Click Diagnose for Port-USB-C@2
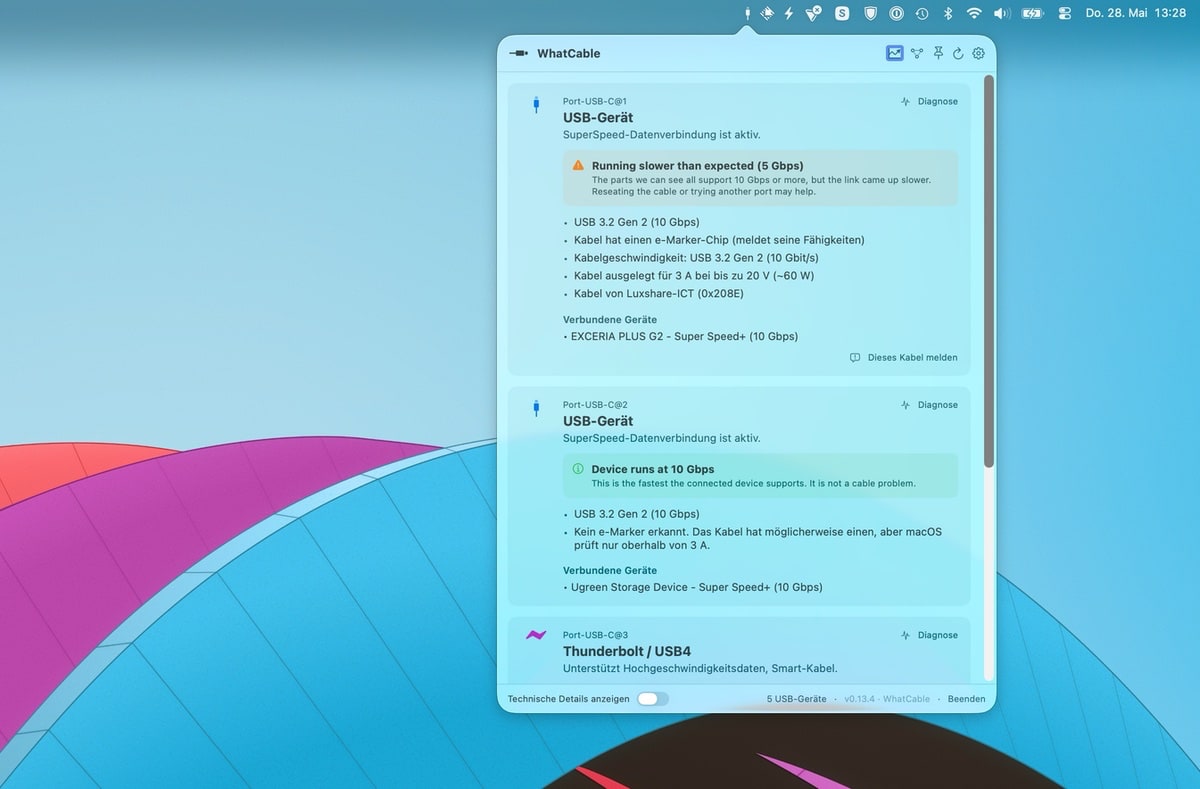The width and height of the screenshot is (1200, 789). 929,405
